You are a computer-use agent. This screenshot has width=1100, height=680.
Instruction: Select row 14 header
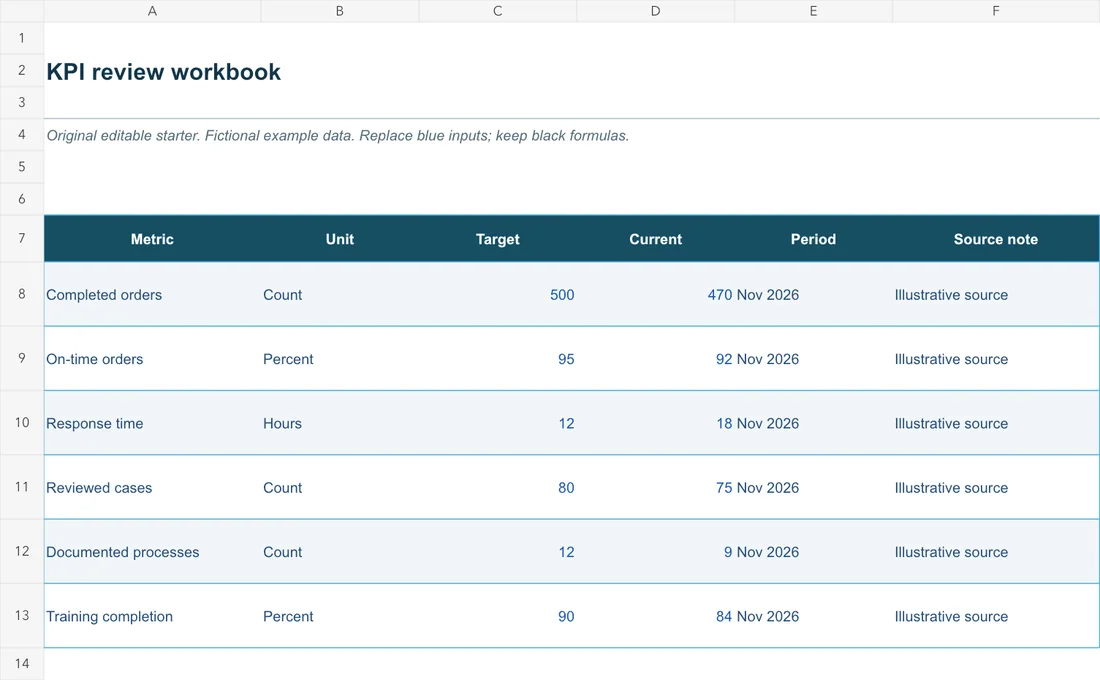pyautogui.click(x=22, y=664)
